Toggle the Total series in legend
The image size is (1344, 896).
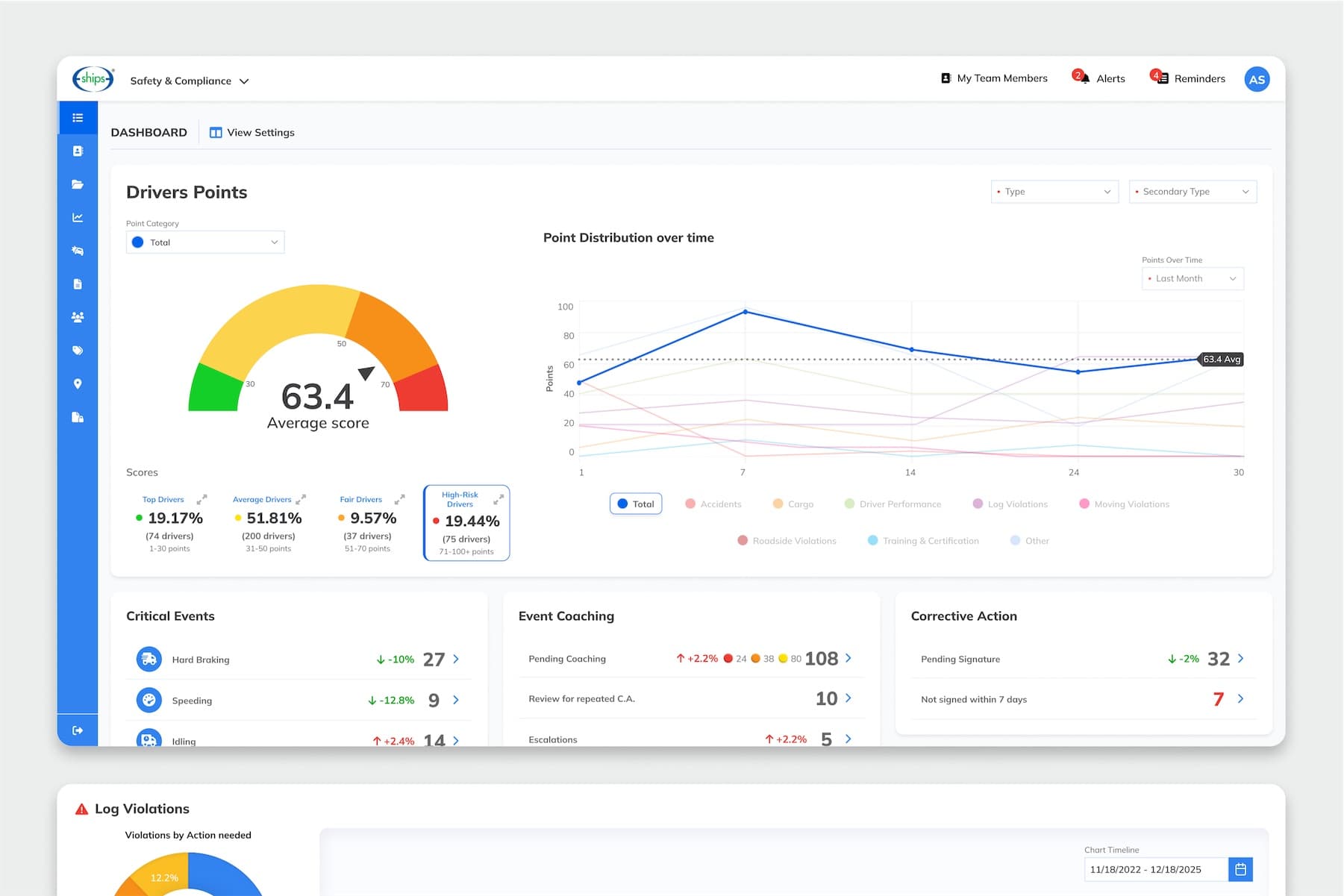pos(636,504)
